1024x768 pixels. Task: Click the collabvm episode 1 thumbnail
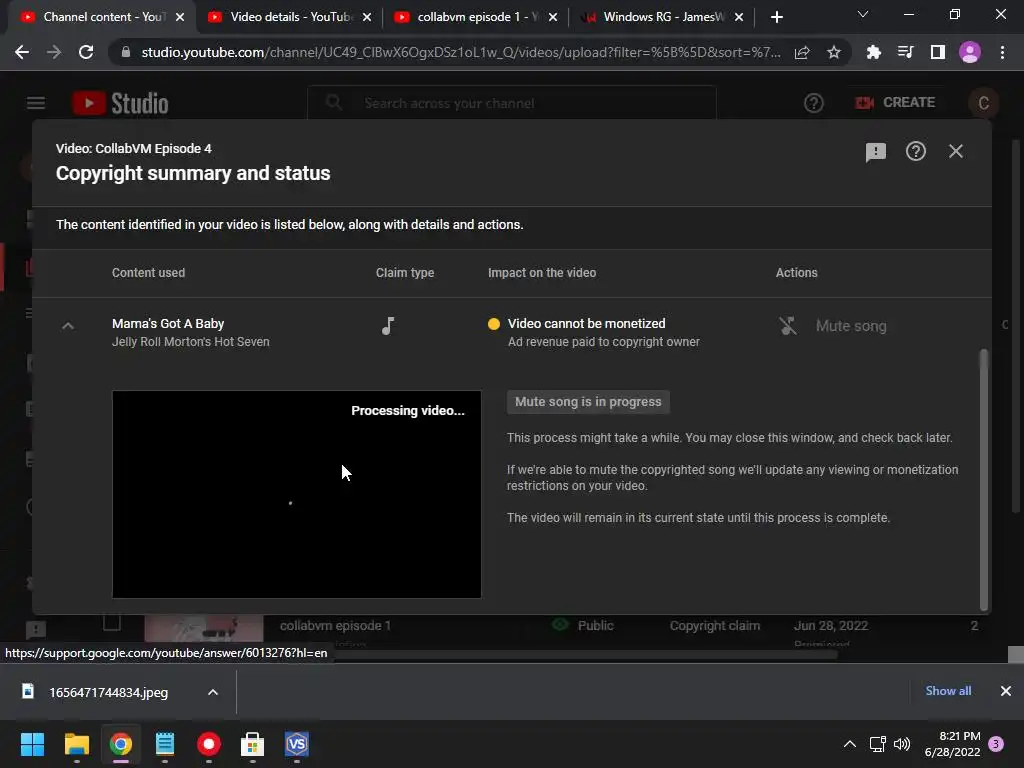pyautogui.click(x=204, y=630)
